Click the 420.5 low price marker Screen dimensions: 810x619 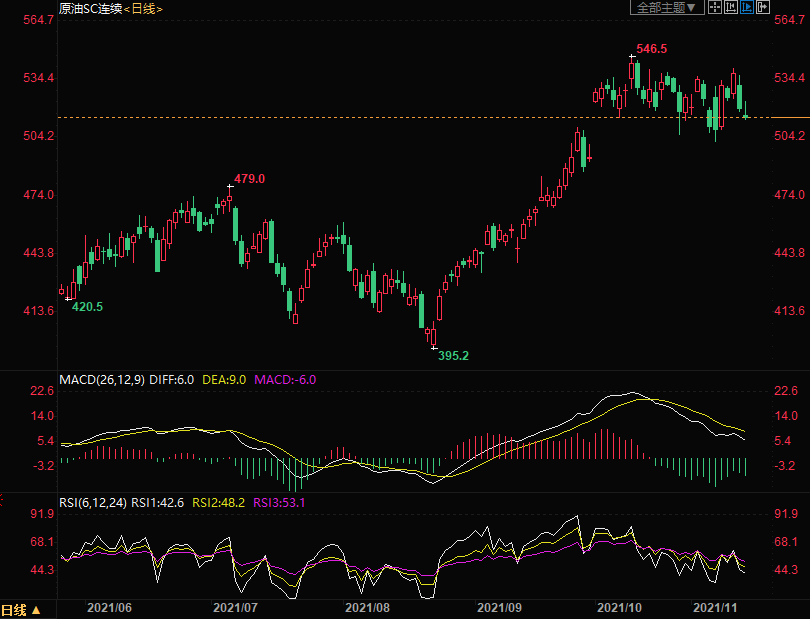[87, 306]
